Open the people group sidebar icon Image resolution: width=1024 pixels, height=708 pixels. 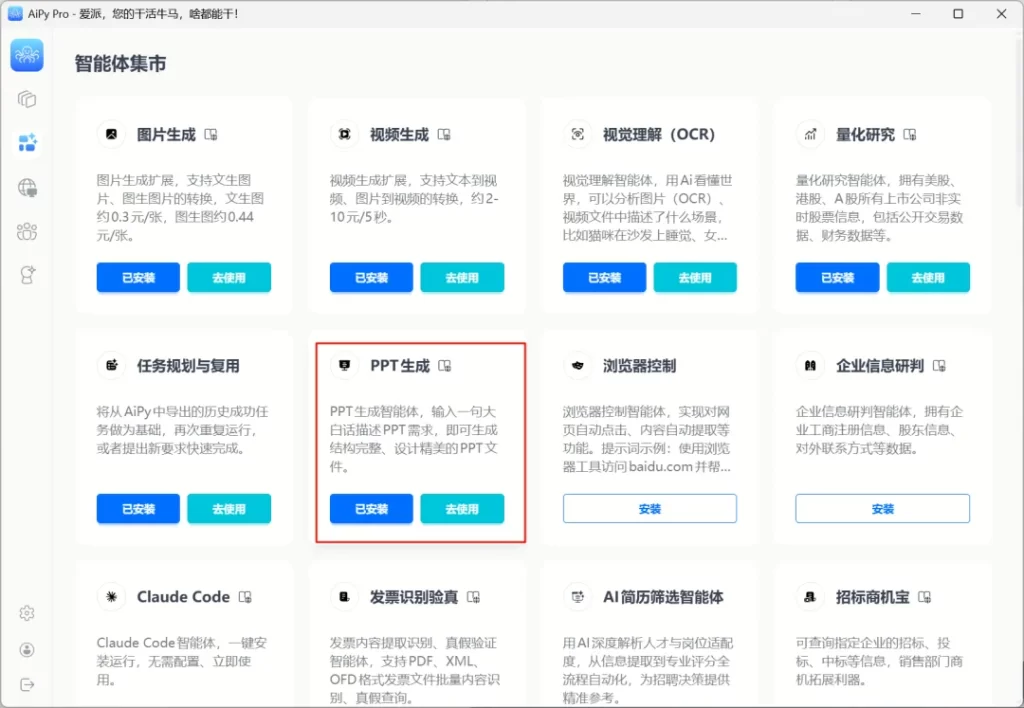click(27, 231)
